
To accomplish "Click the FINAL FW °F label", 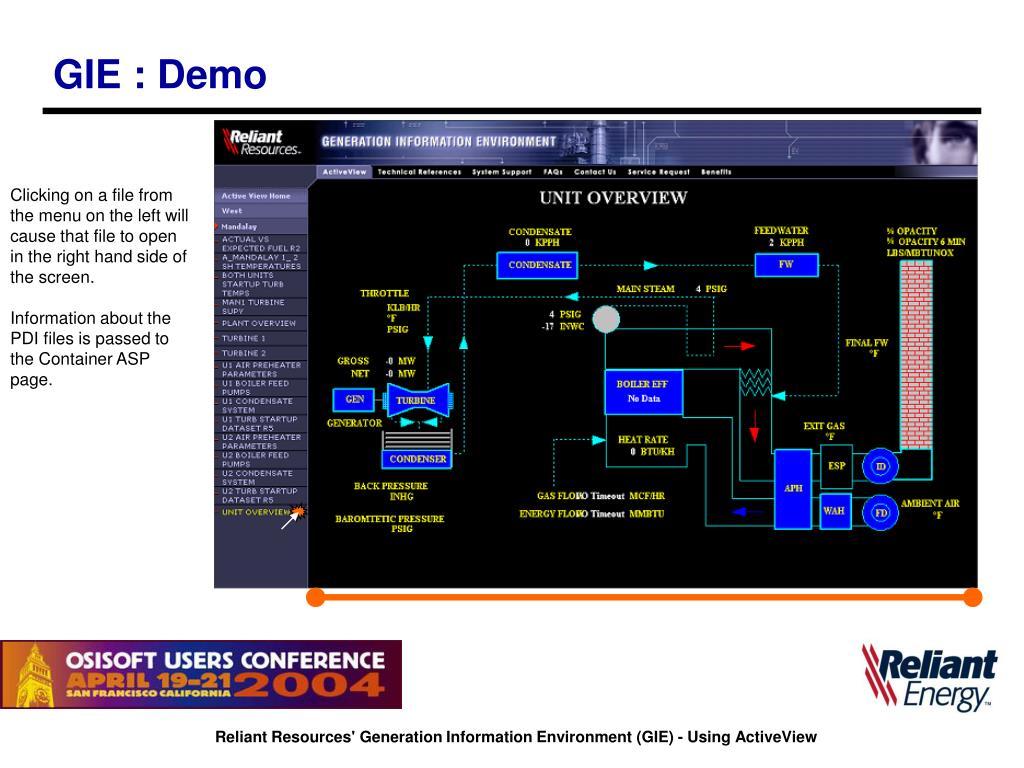I will [x=867, y=348].
